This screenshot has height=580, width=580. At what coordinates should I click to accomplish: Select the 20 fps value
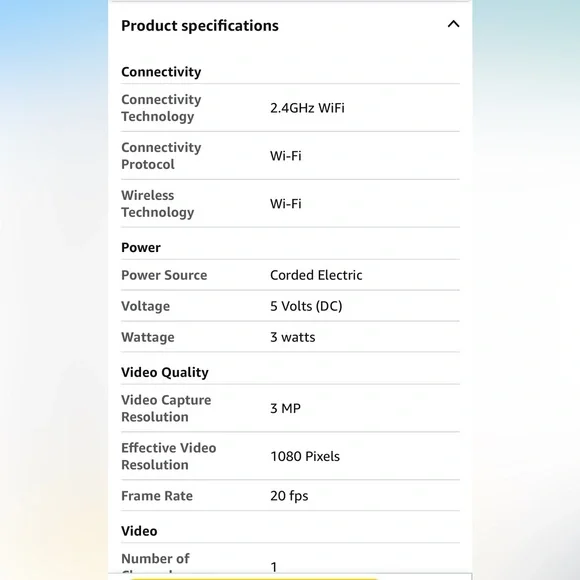[289, 496]
